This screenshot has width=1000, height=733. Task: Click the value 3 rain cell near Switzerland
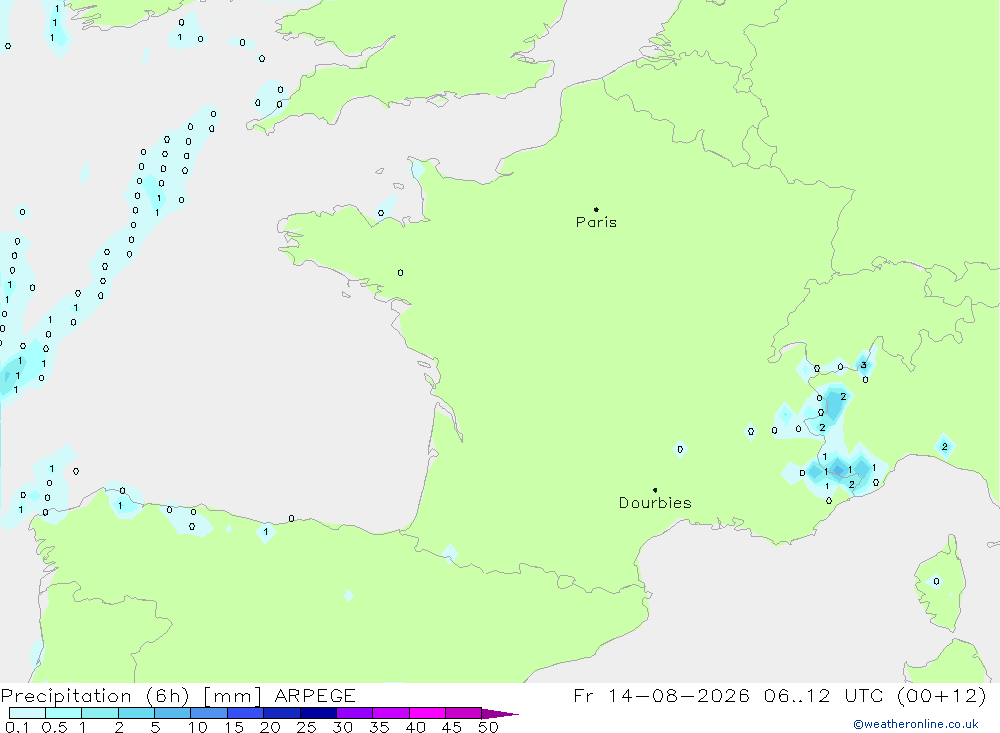click(x=864, y=366)
